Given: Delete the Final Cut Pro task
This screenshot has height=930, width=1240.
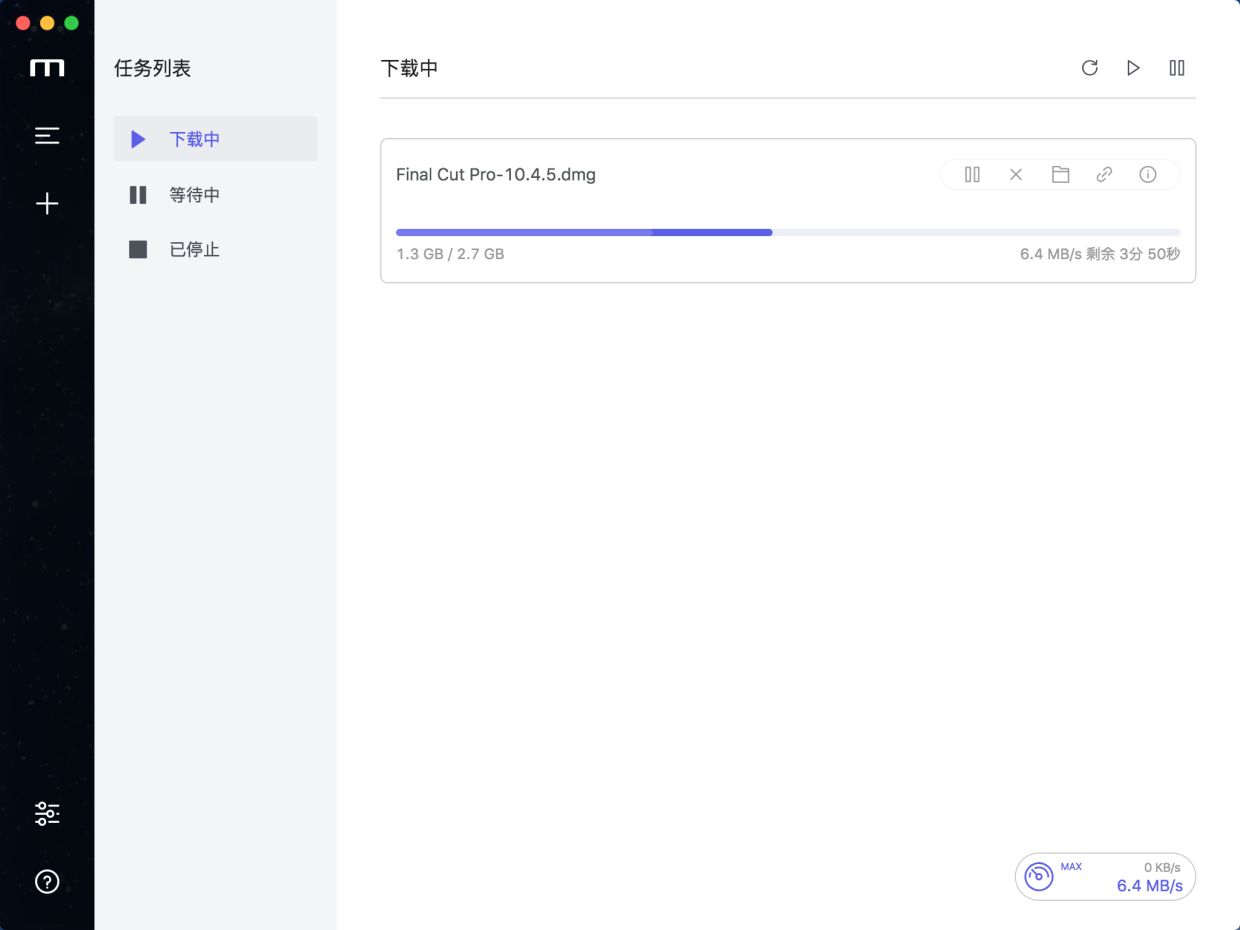Looking at the screenshot, I should pyautogui.click(x=1016, y=174).
